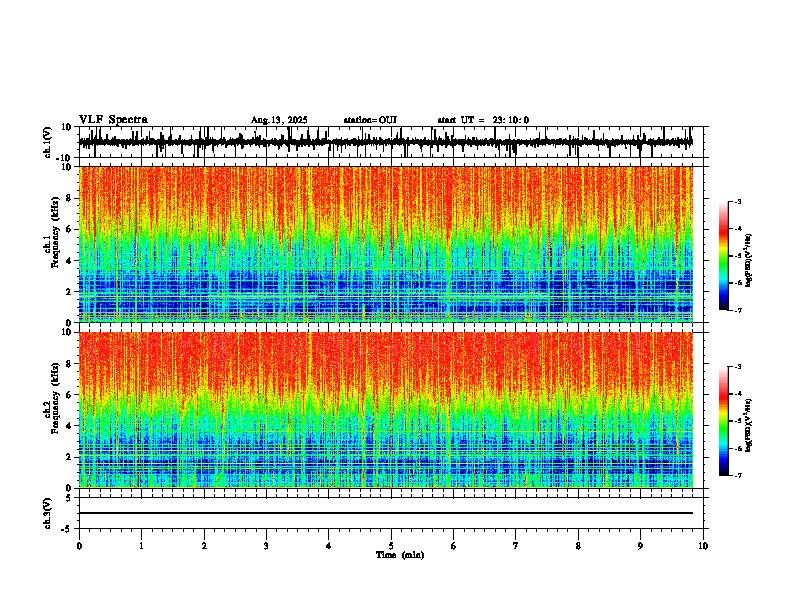Select the "start UT = 23:10:0" text
792x612 pixels.
[x=483, y=120]
